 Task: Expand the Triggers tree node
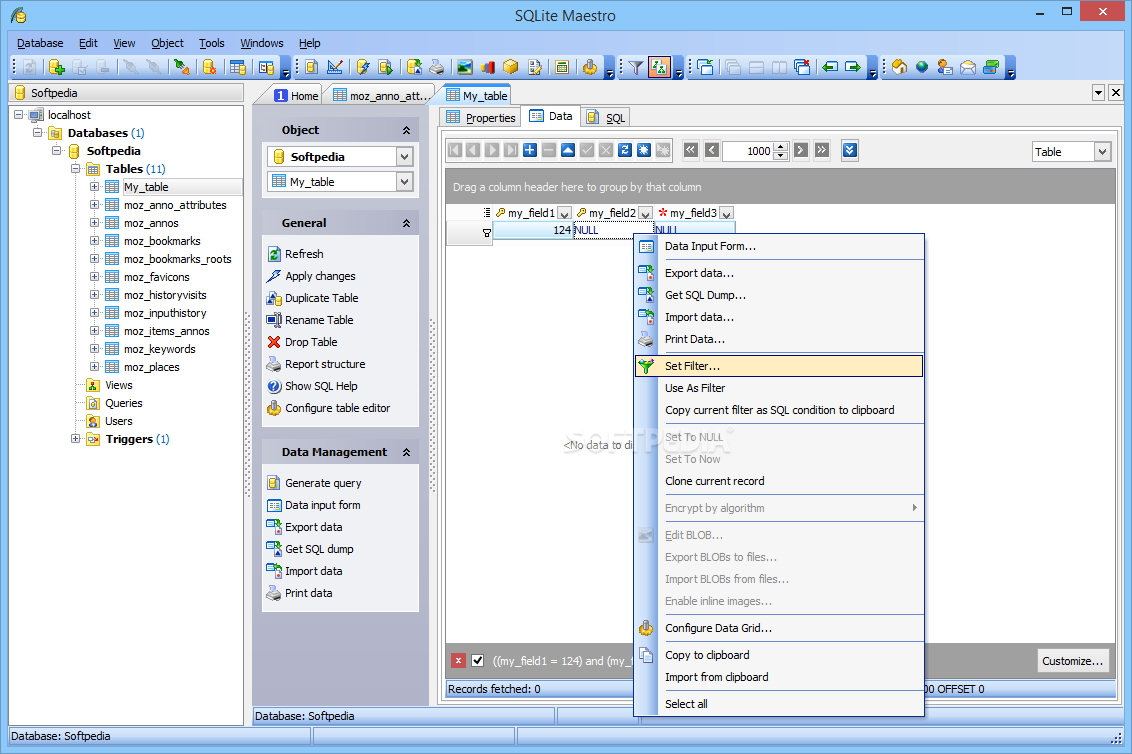coord(75,438)
